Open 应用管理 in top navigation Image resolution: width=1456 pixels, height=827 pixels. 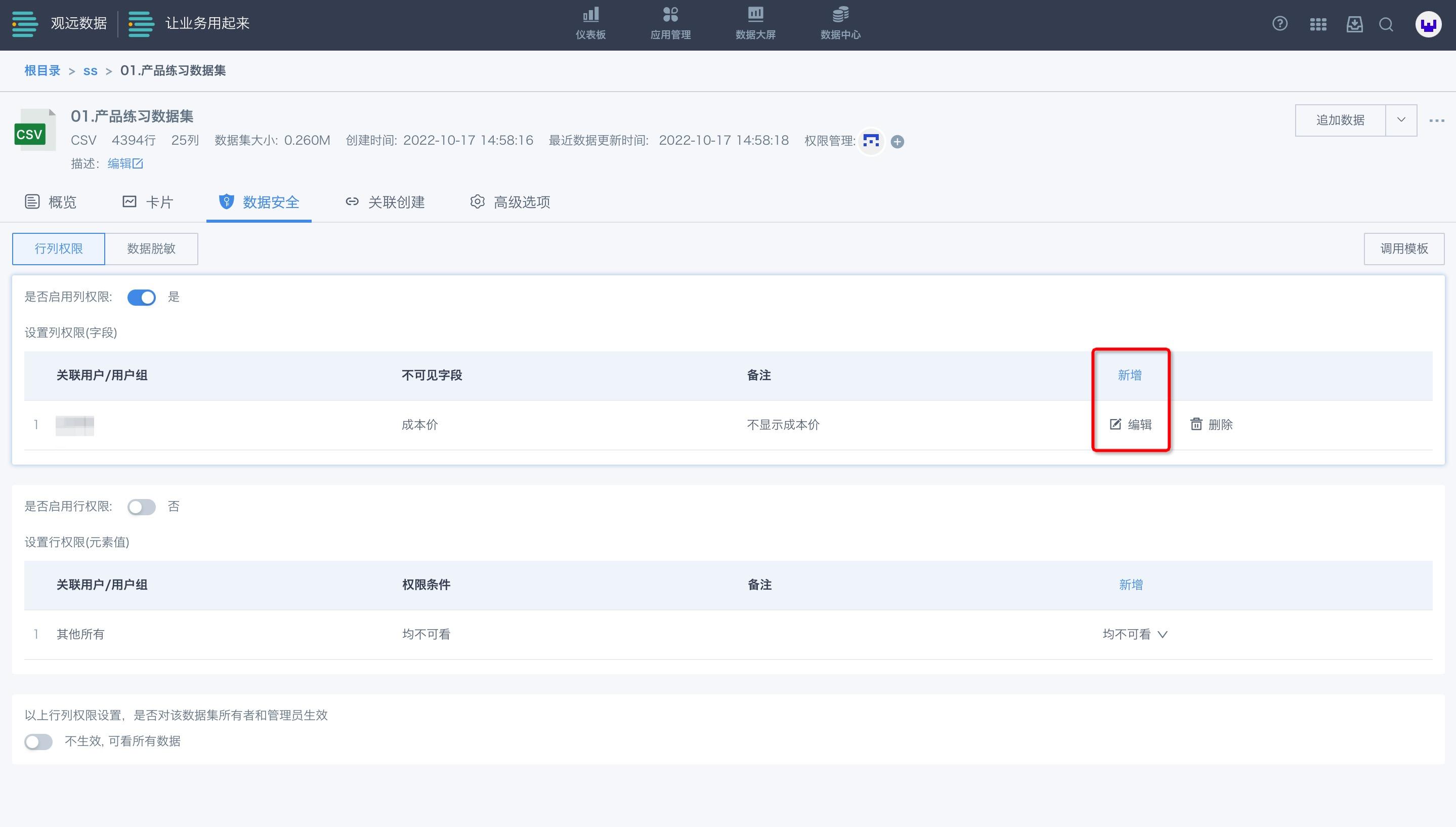(x=670, y=23)
